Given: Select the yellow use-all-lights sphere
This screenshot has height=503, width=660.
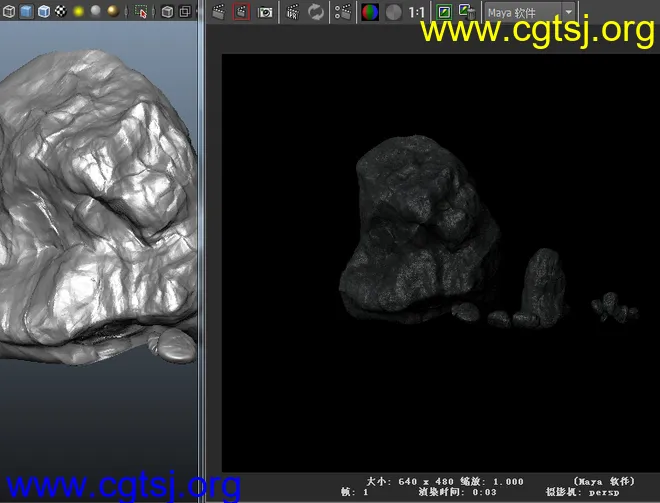Looking at the screenshot, I should pos(77,12).
